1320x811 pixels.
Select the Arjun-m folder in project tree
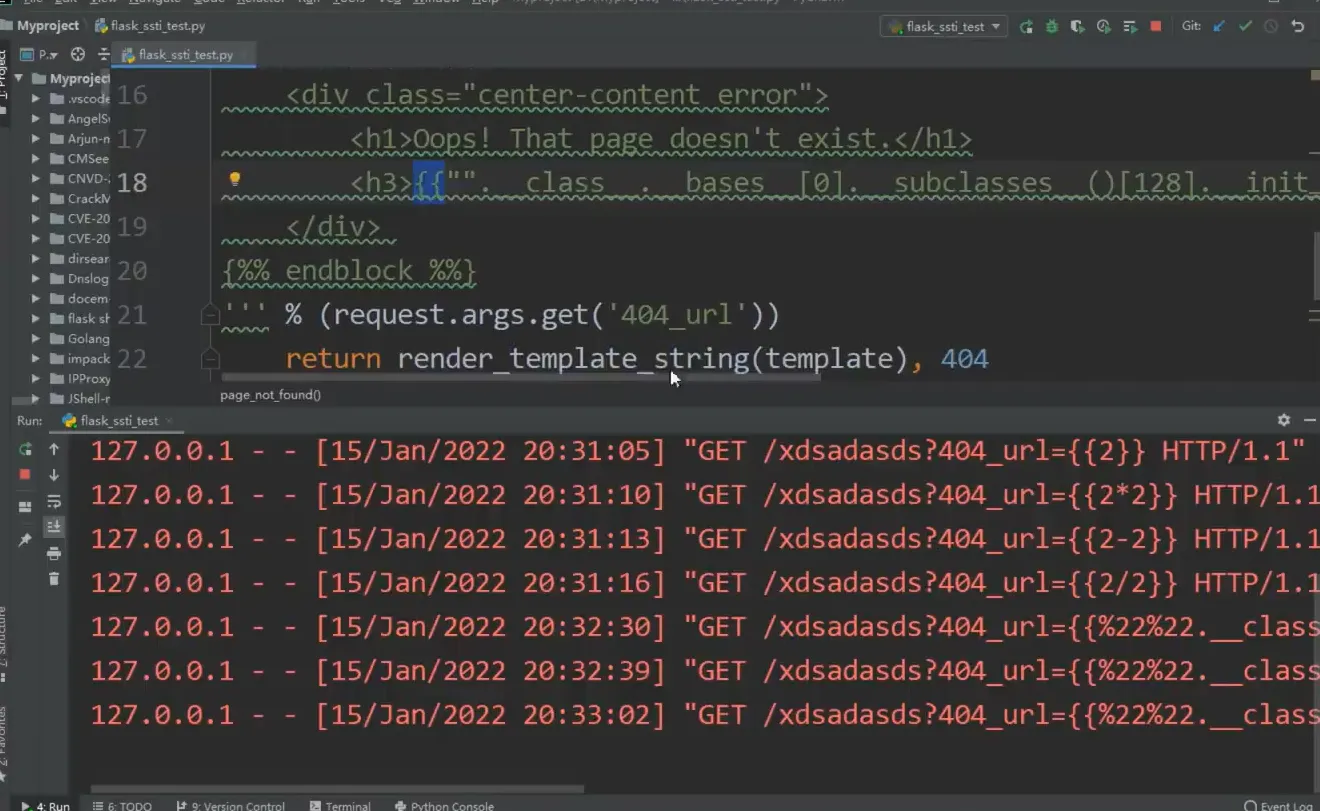[79, 139]
